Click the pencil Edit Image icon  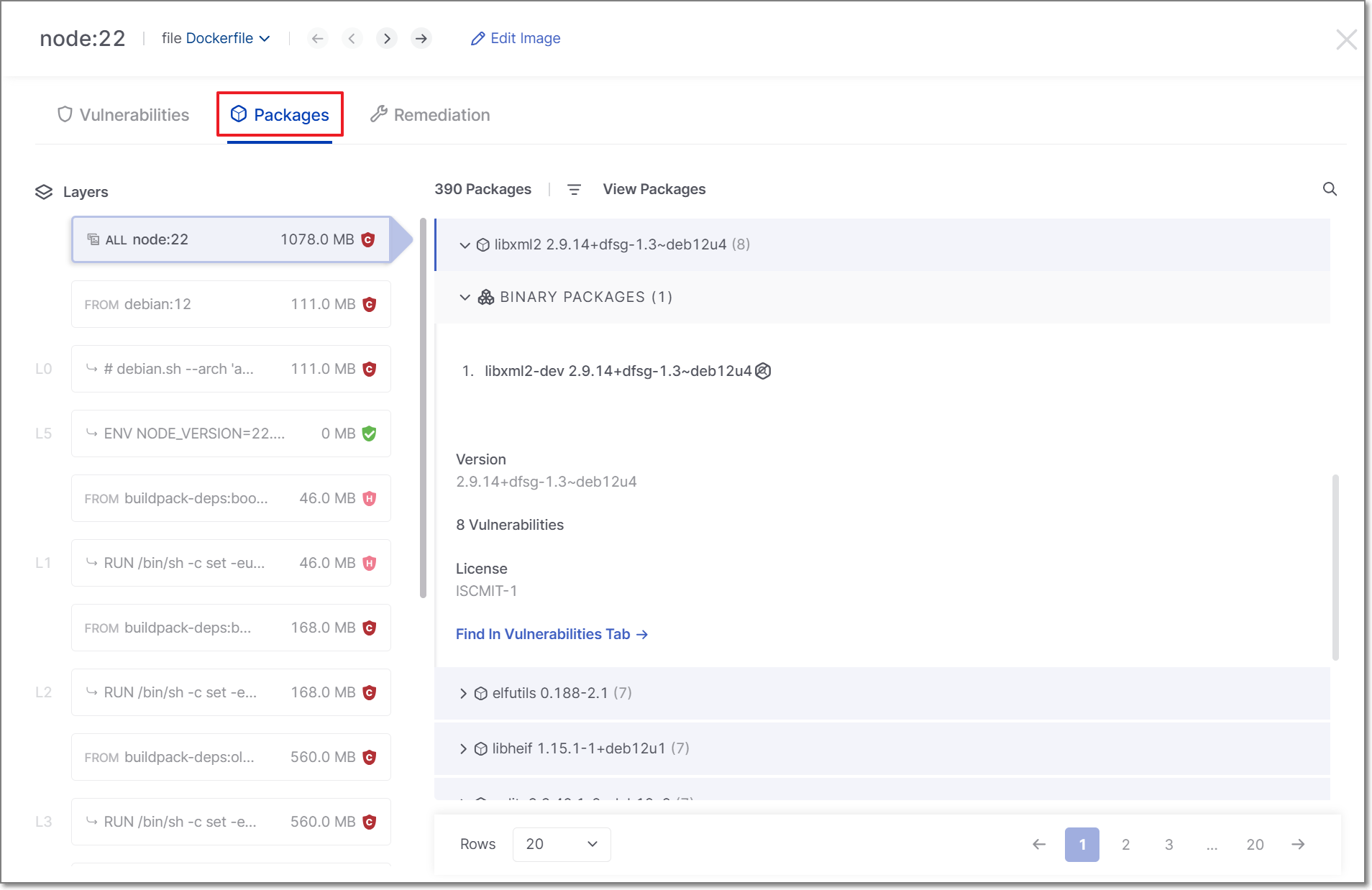477,39
